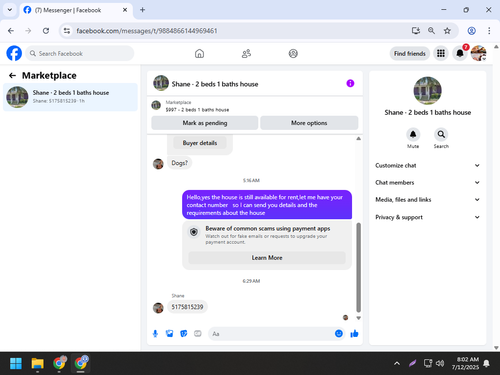View site information icon in address bar
This screenshot has height=375, width=500.
[67, 31]
